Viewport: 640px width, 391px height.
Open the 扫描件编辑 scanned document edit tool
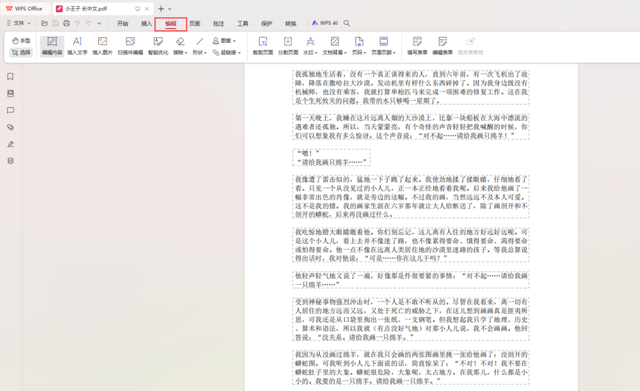(x=130, y=46)
